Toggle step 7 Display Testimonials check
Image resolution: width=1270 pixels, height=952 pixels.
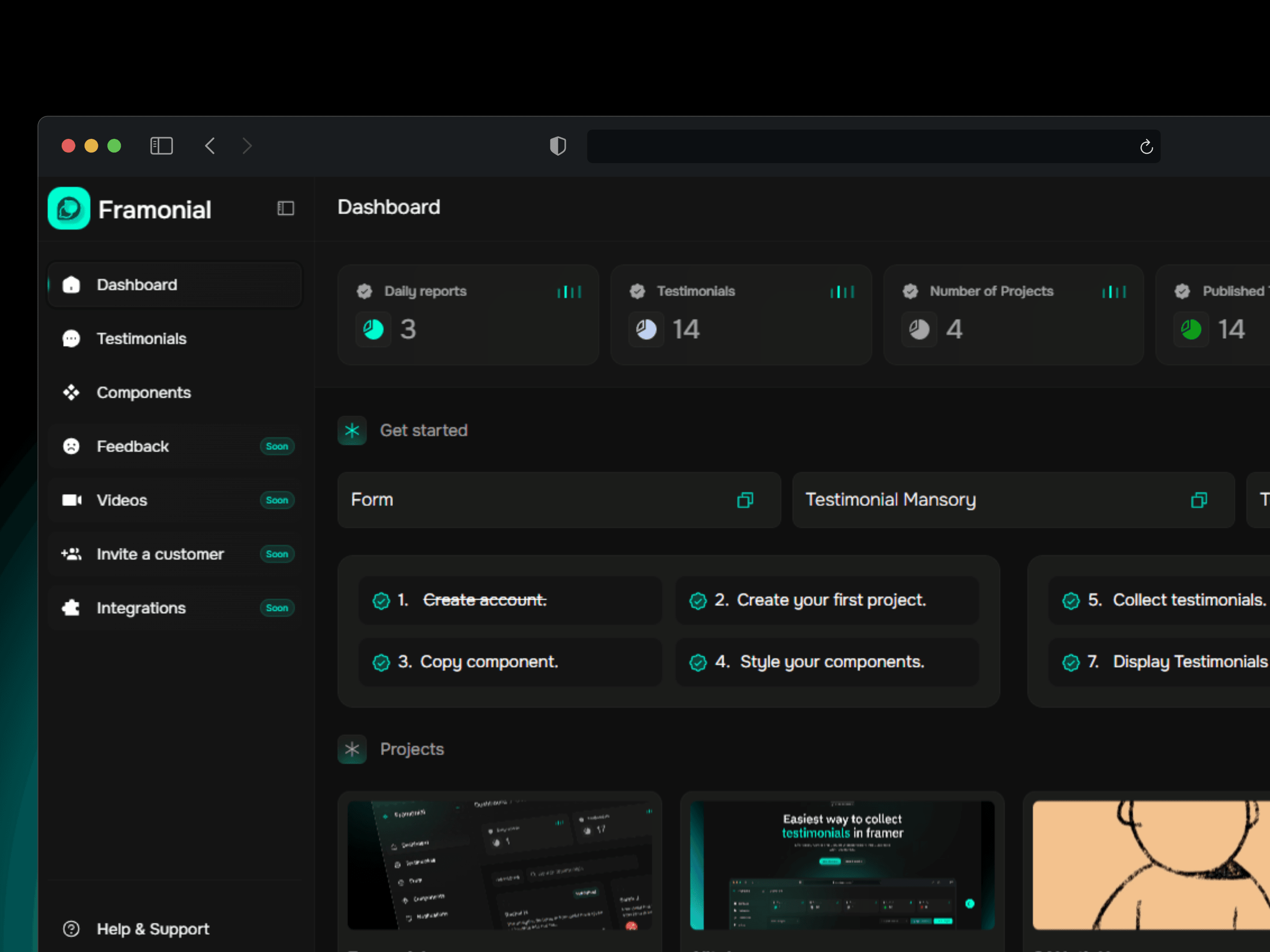(1071, 663)
